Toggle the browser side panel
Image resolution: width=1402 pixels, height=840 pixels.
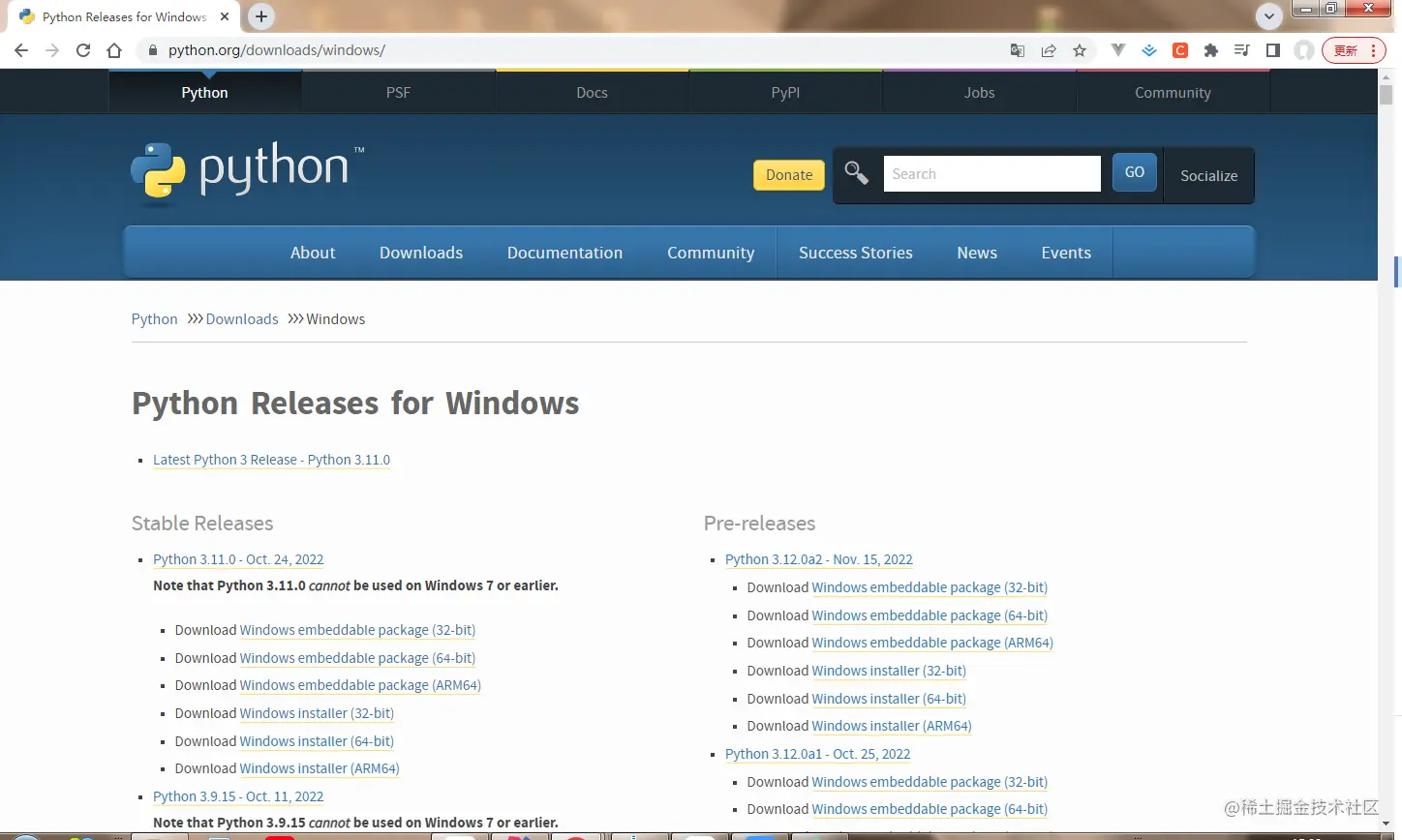click(1273, 50)
